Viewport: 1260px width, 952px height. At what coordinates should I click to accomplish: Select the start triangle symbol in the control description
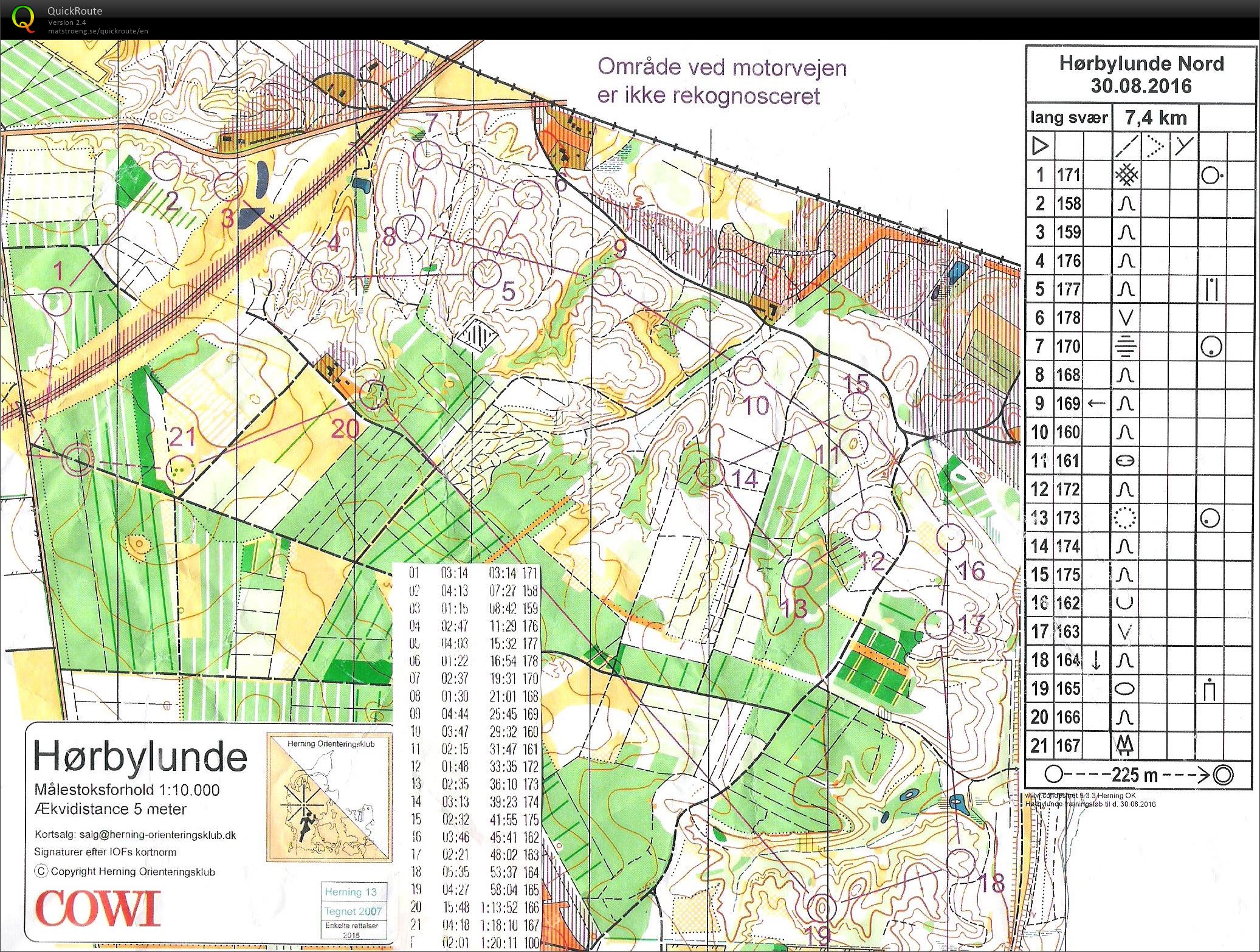pyautogui.click(x=1040, y=147)
